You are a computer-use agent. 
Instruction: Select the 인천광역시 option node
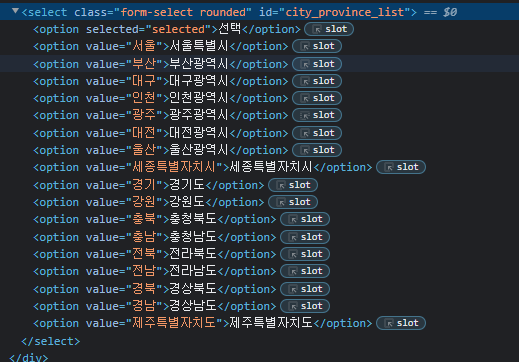[x=160, y=98]
